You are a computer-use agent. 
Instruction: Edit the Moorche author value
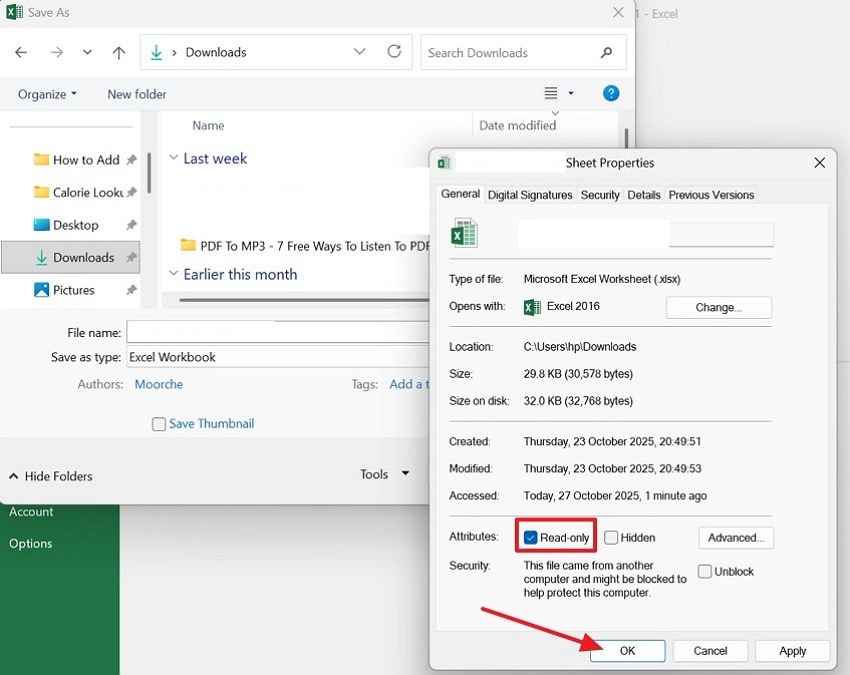pos(159,384)
